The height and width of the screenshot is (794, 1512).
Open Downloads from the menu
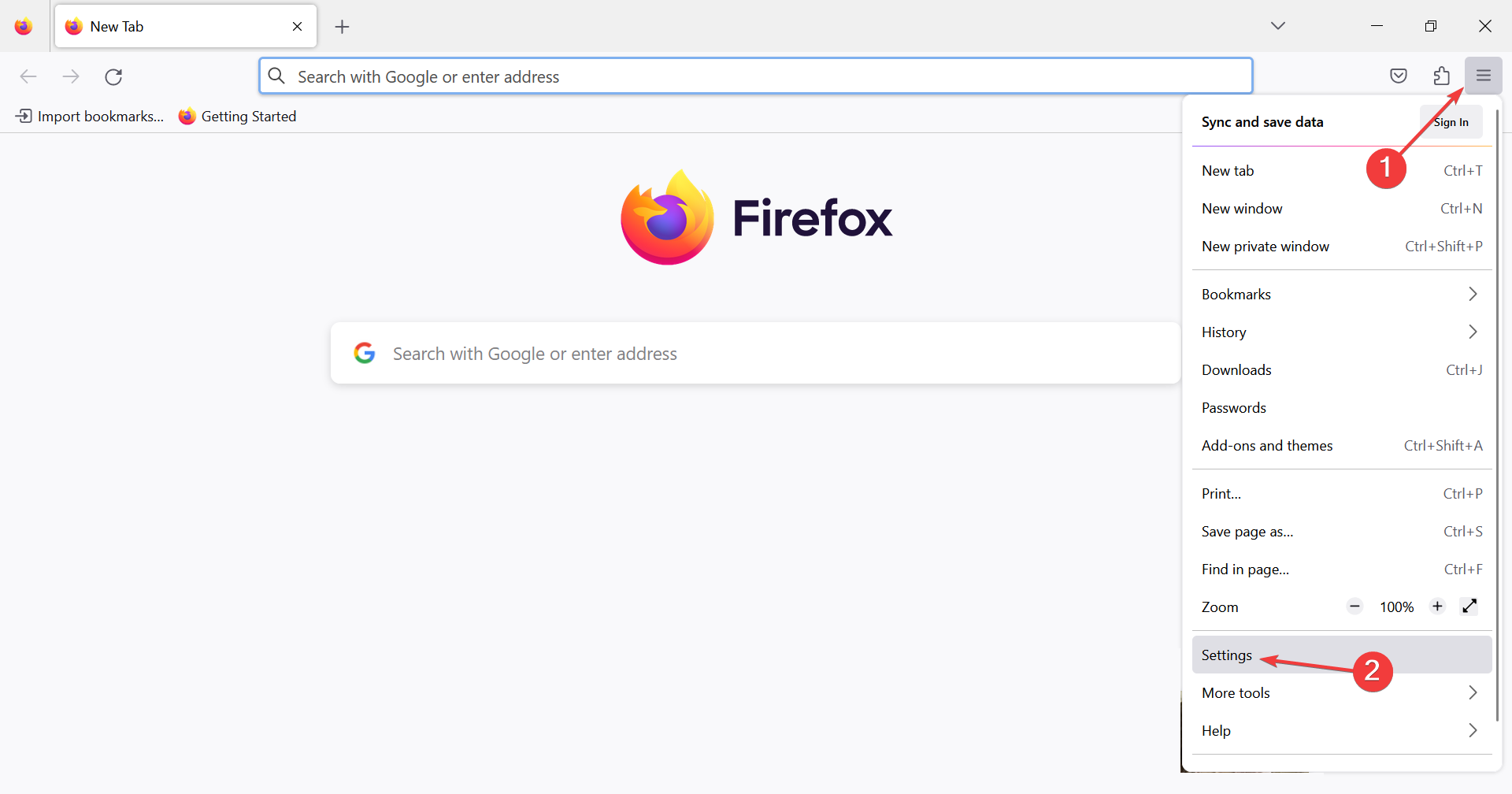coord(1342,370)
